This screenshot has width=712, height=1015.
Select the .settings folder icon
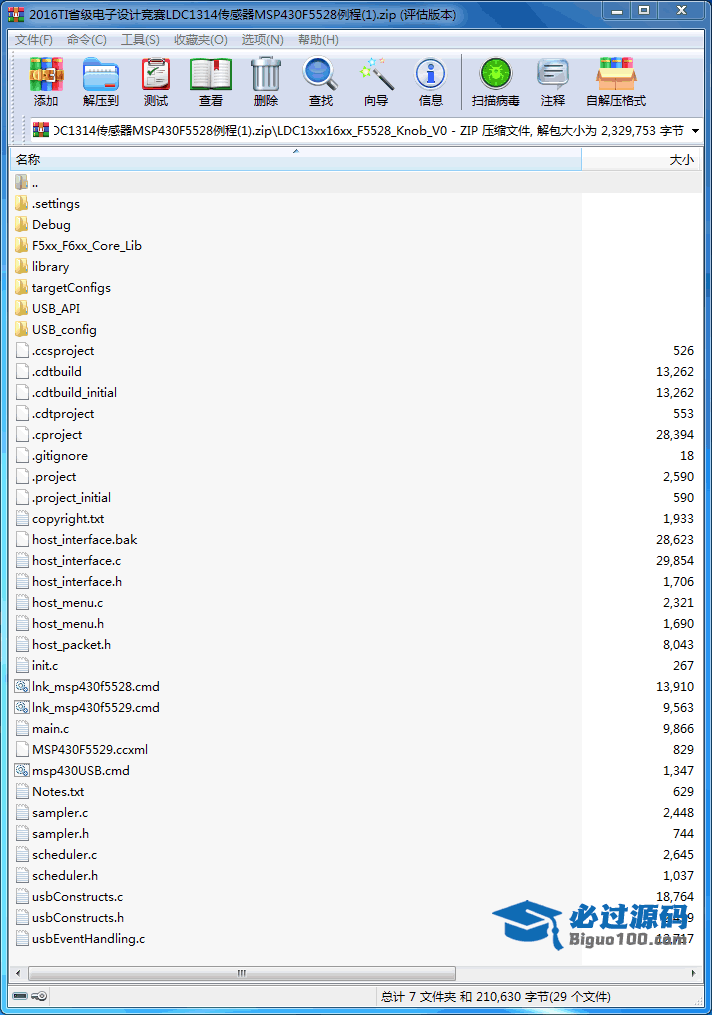pyautogui.click(x=22, y=203)
